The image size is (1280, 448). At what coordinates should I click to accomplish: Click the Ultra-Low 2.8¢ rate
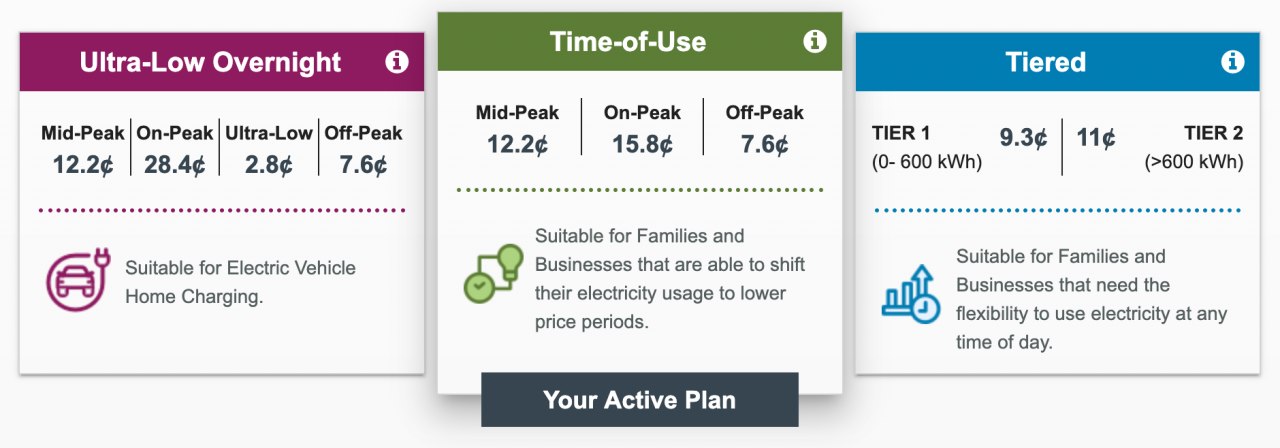[268, 164]
